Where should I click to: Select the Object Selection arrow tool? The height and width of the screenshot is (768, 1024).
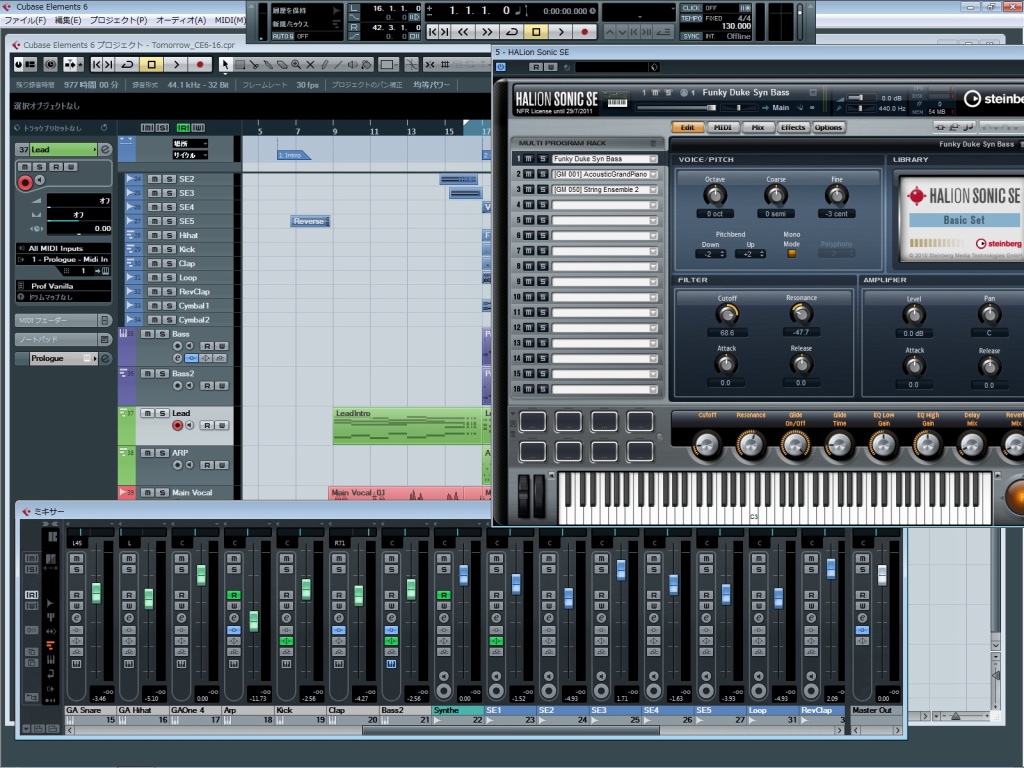coord(225,65)
